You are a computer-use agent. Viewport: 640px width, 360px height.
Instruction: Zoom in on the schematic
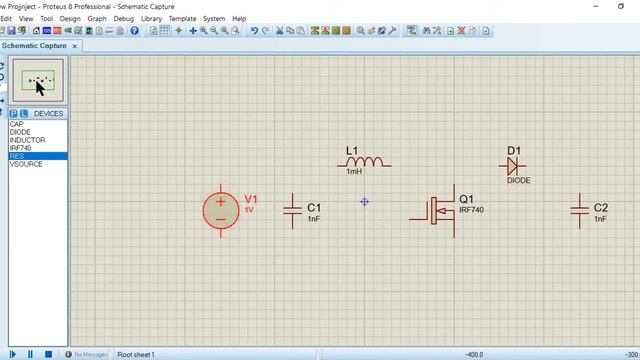[x=203, y=31]
